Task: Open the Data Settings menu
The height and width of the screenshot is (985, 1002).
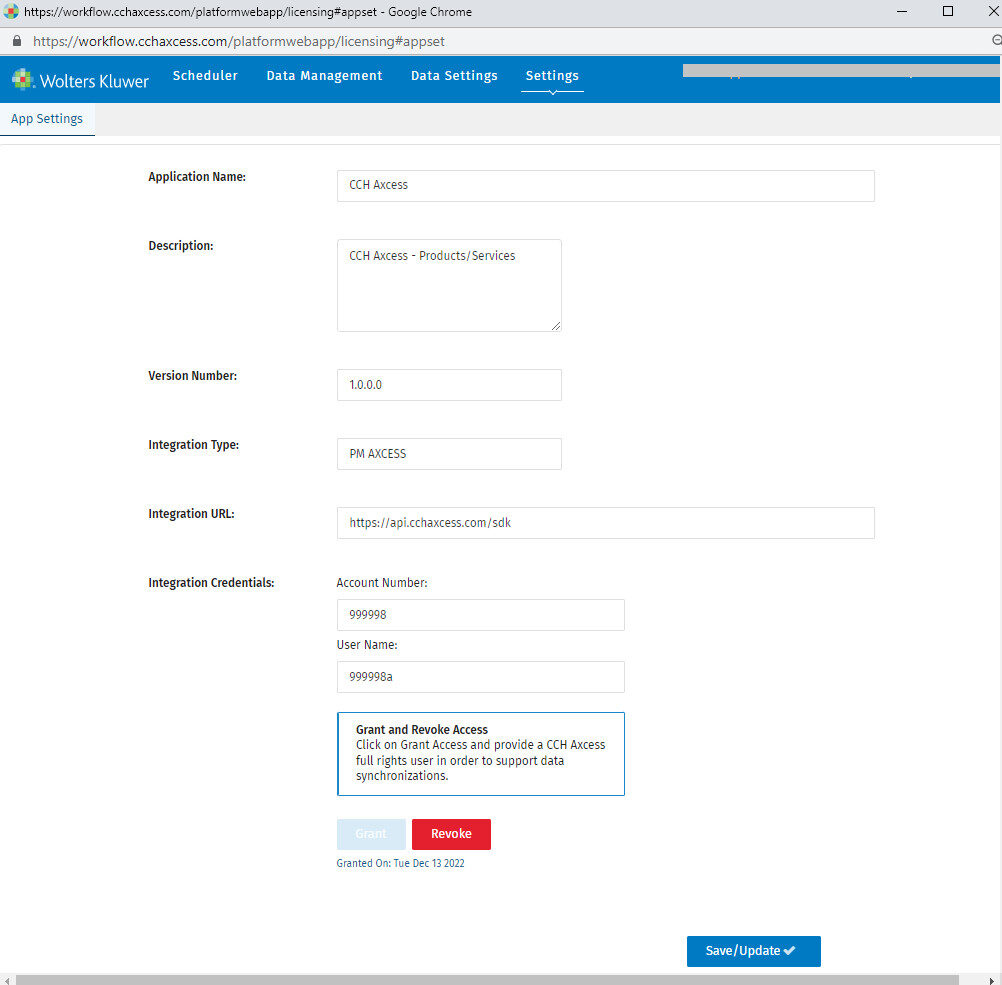Action: pyautogui.click(x=454, y=75)
